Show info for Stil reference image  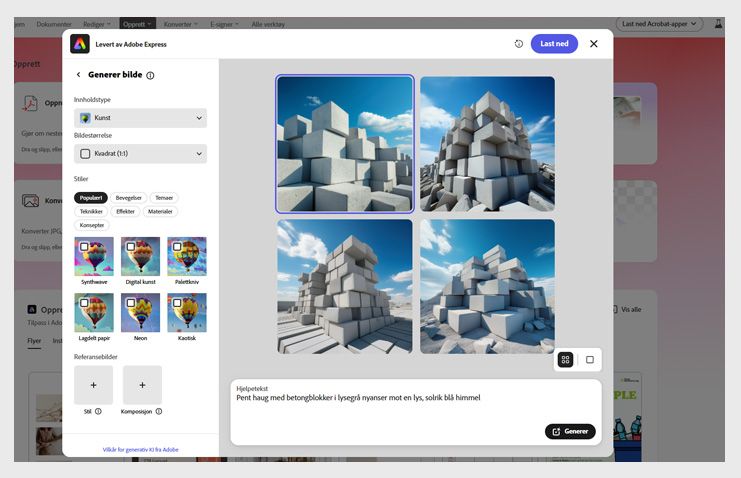98,411
